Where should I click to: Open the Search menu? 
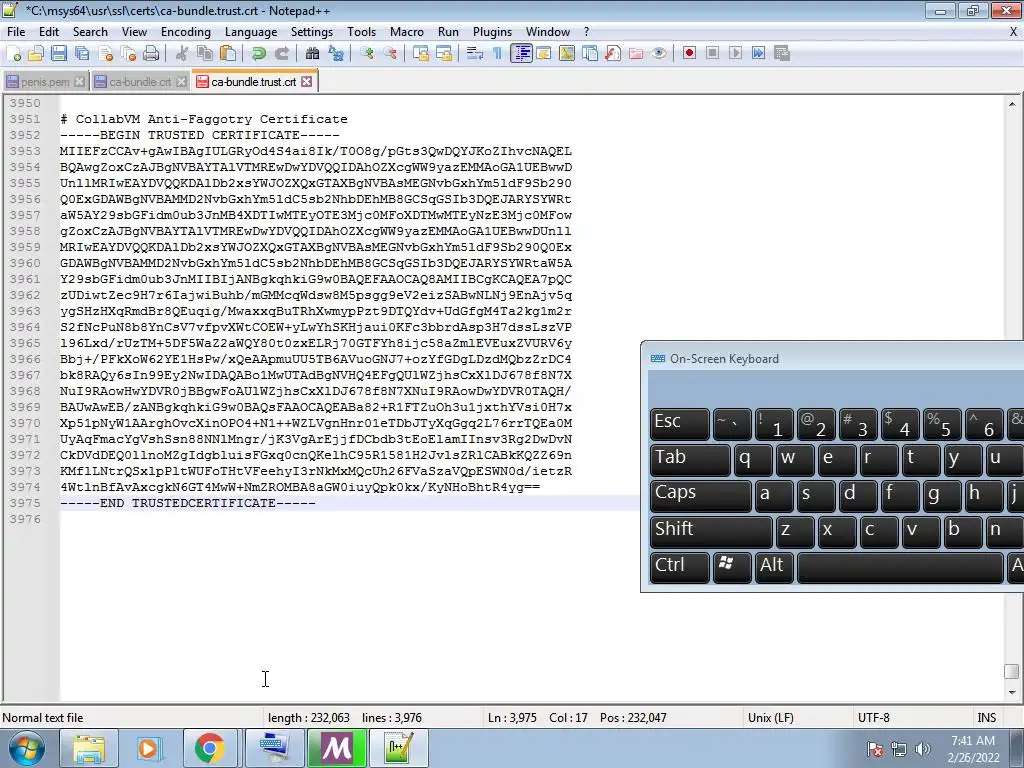point(90,32)
